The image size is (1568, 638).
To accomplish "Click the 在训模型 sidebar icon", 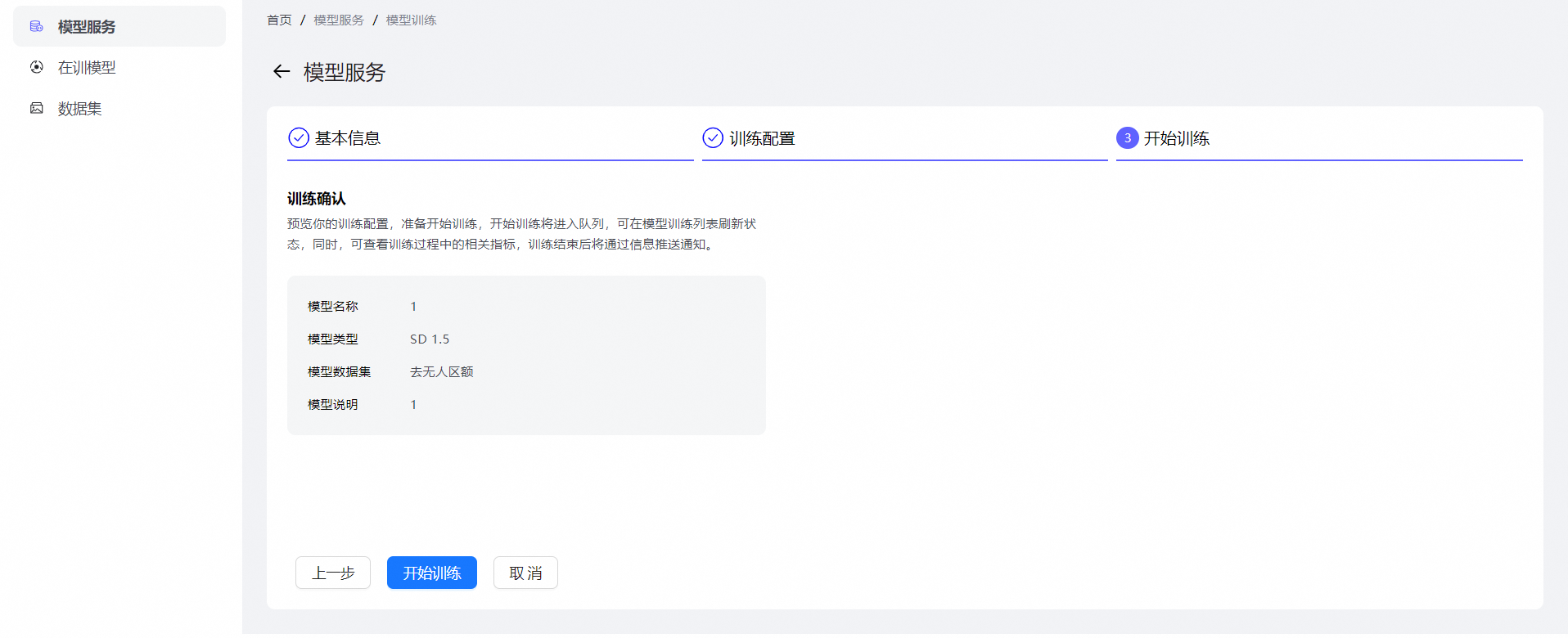I will click(x=37, y=67).
